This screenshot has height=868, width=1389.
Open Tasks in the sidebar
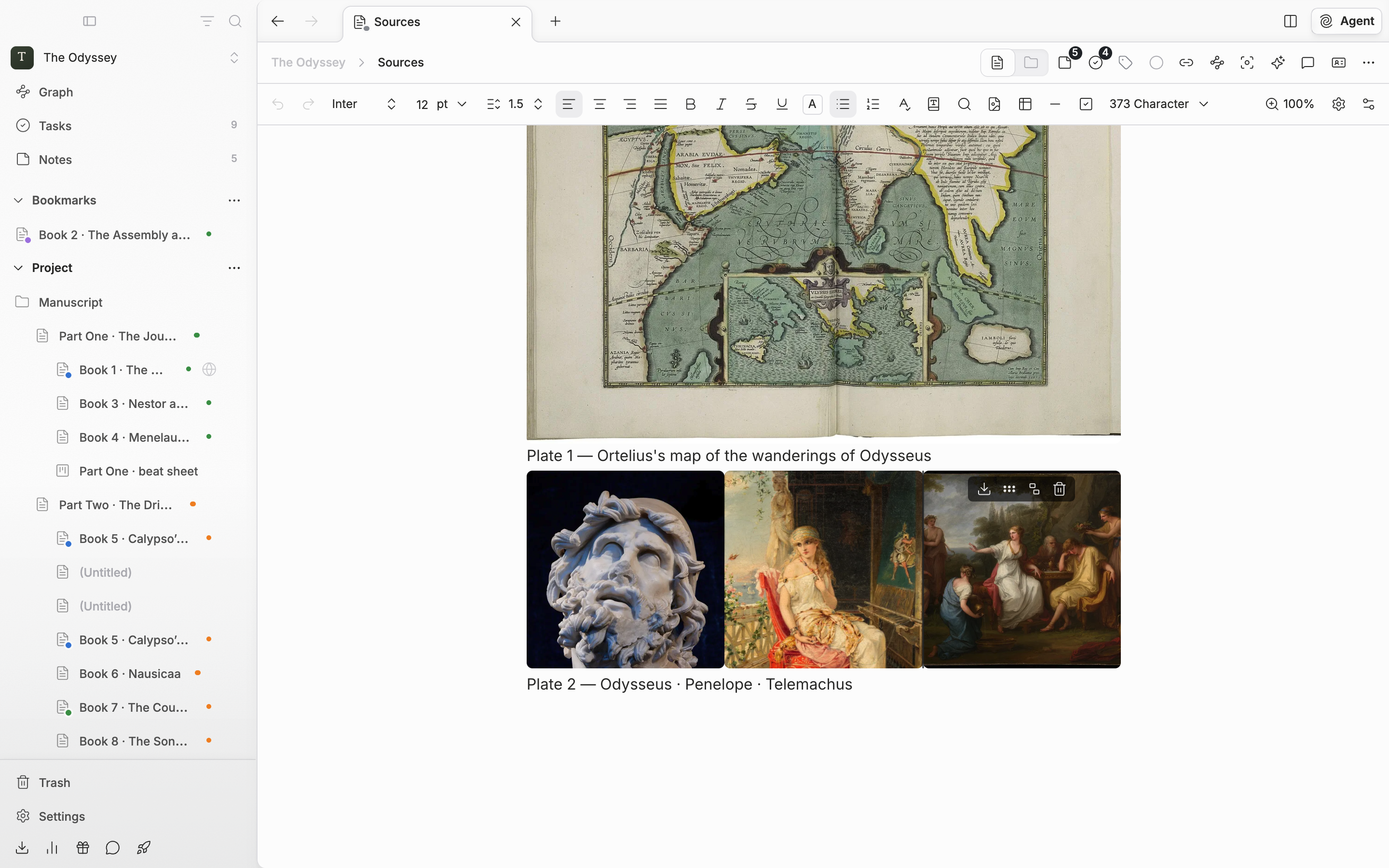point(127,126)
